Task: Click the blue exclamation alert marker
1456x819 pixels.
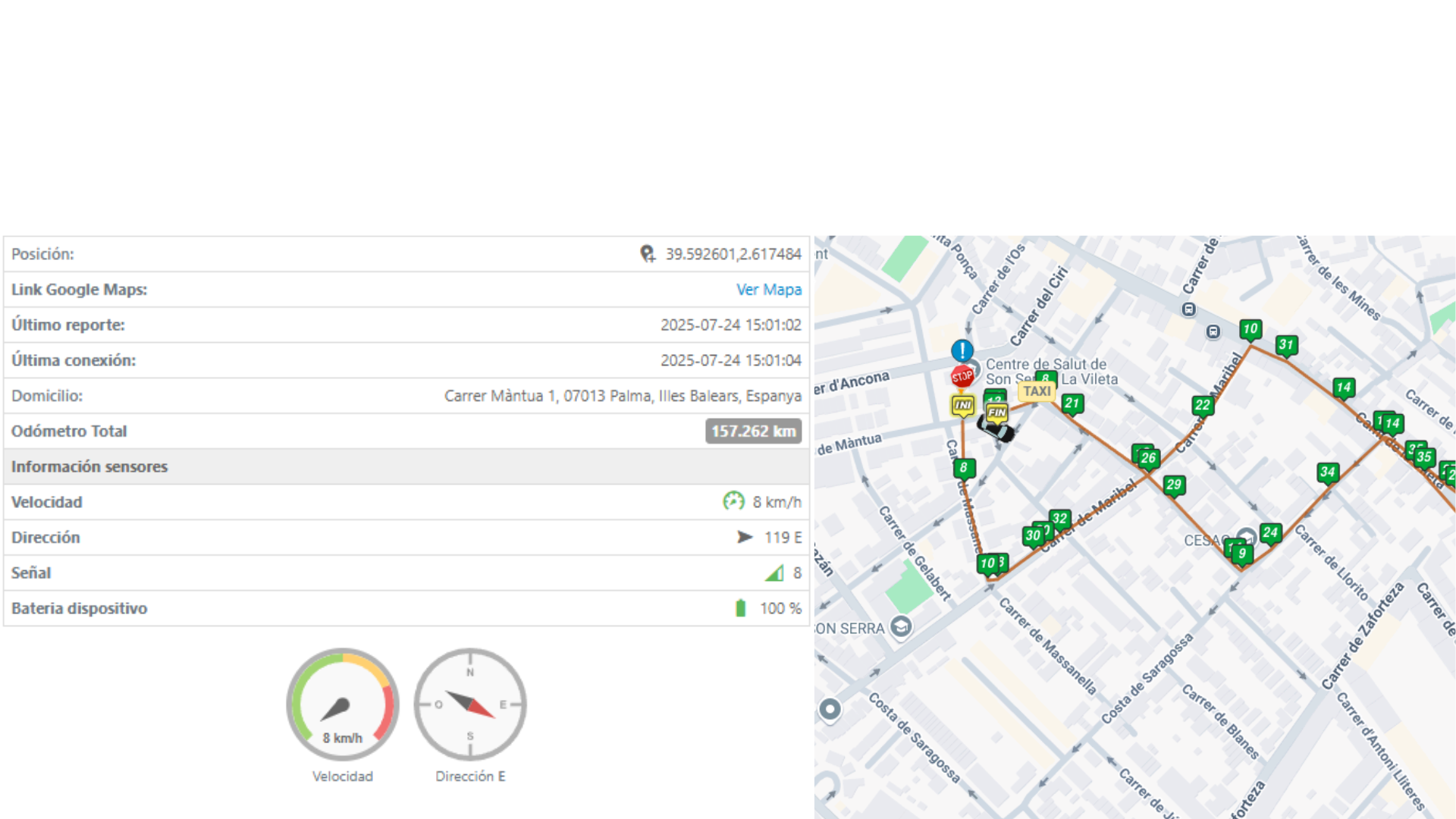Action: pos(962,350)
